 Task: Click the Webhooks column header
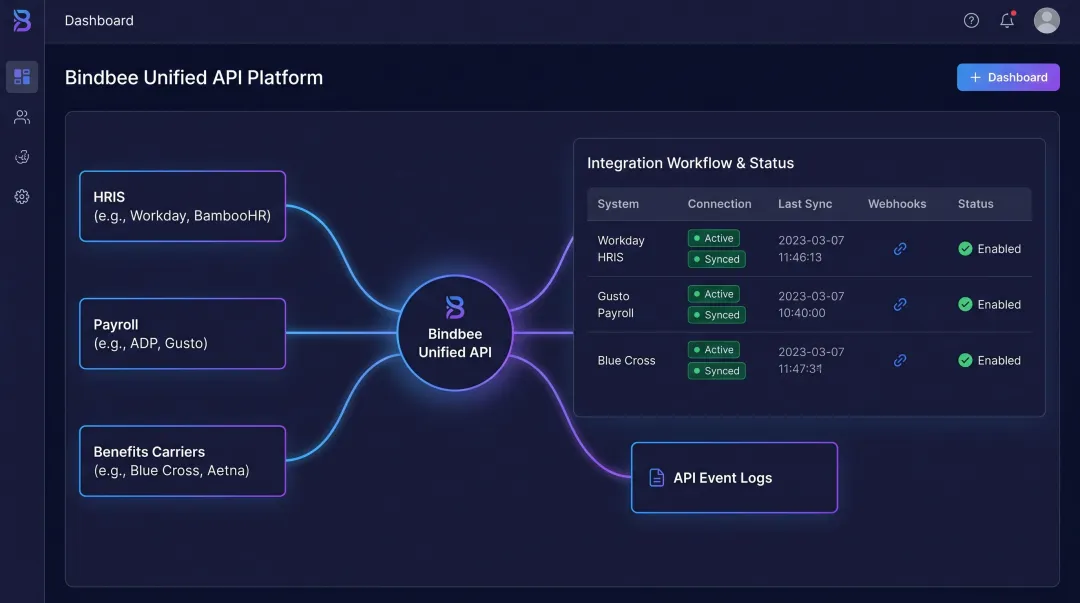tap(897, 204)
